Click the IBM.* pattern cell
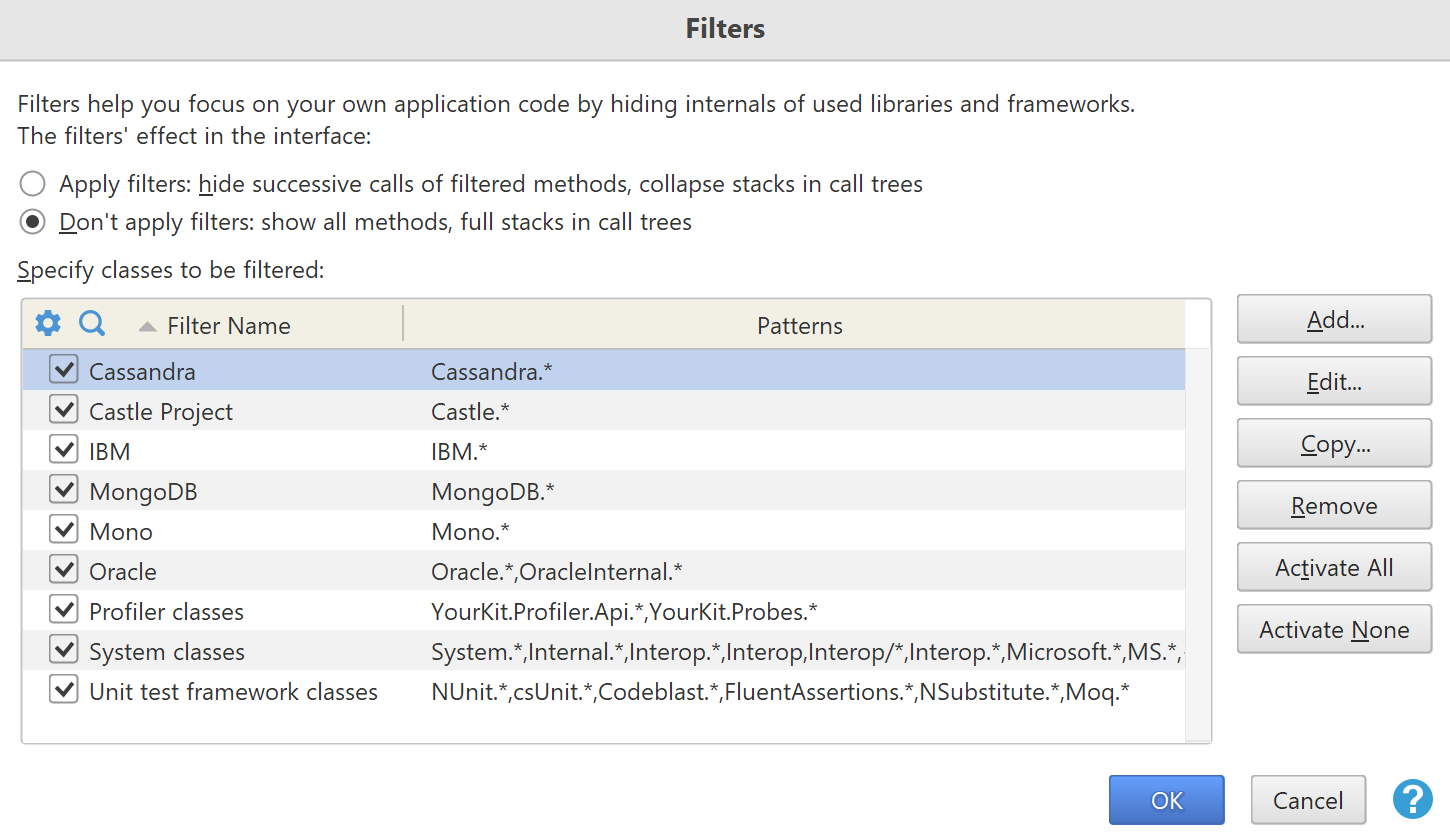 (x=459, y=452)
